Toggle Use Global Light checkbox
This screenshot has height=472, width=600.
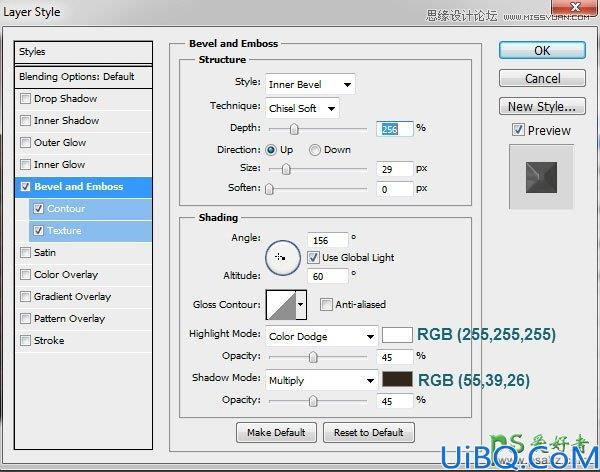tap(313, 257)
